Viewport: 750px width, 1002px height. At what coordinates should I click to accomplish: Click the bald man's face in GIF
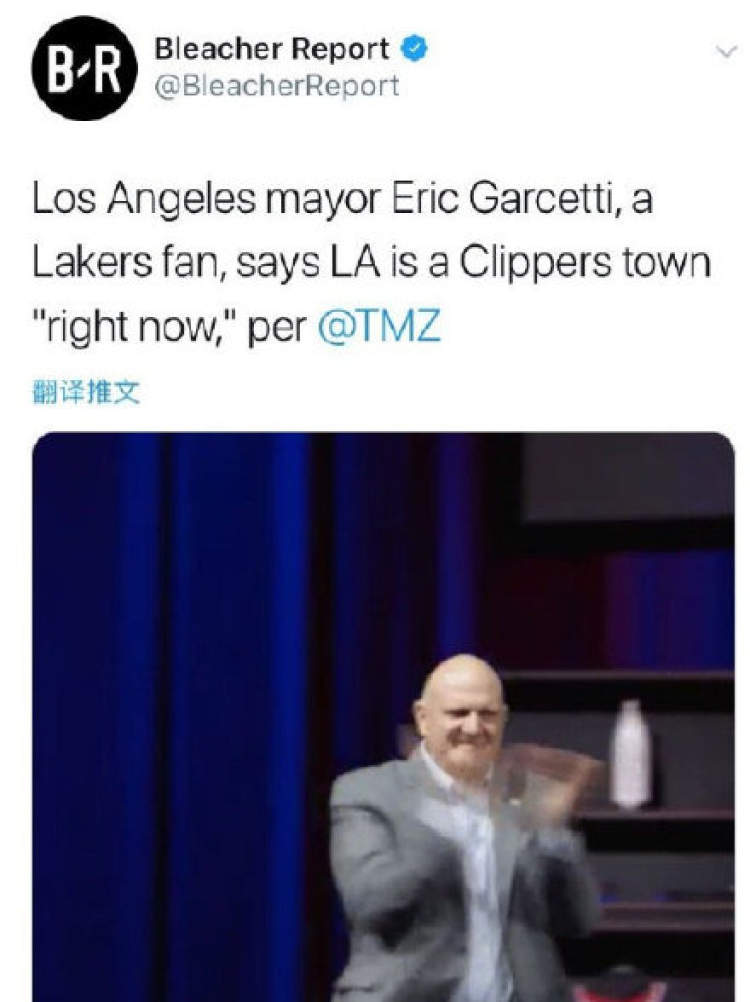click(x=461, y=711)
